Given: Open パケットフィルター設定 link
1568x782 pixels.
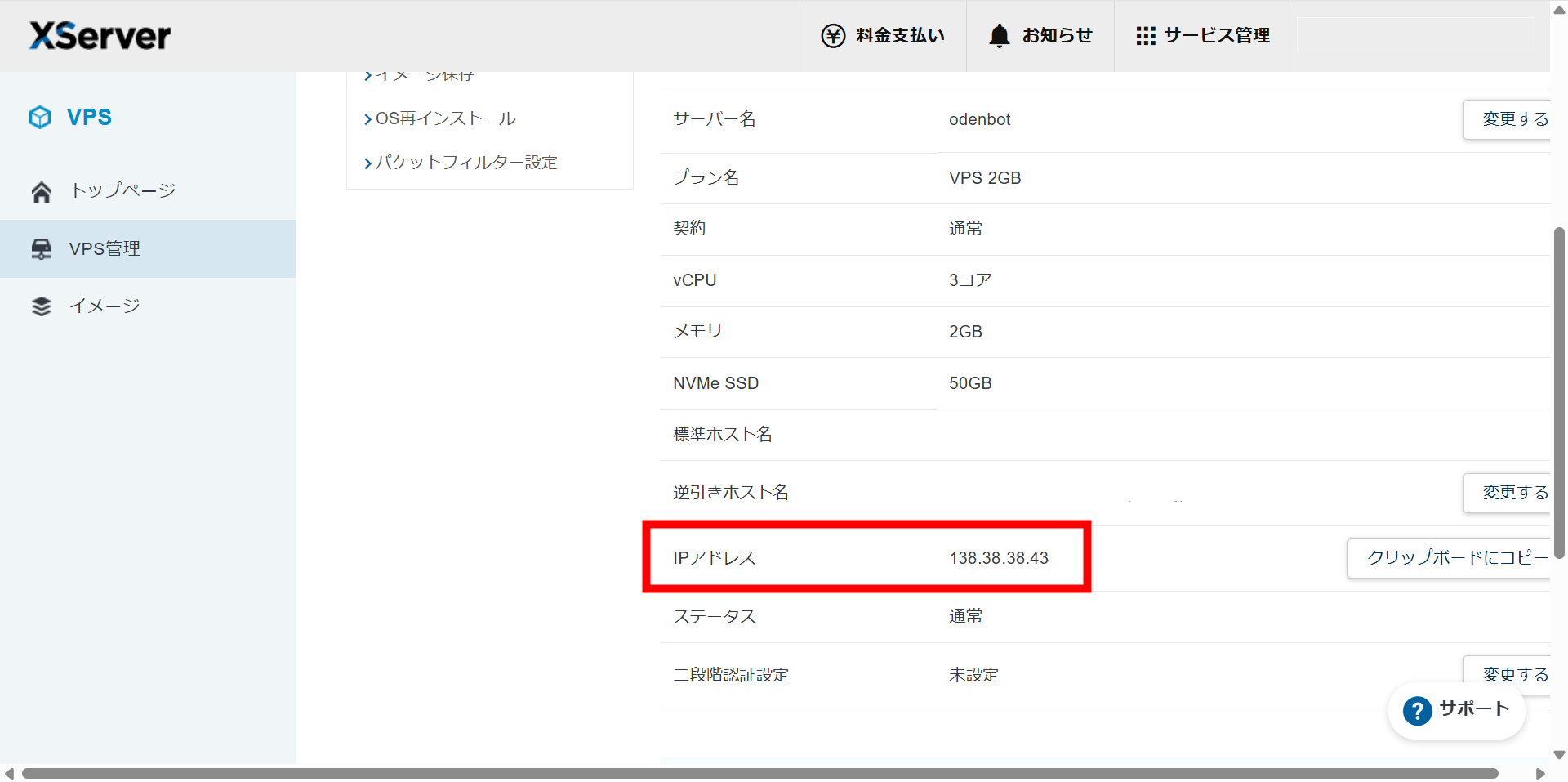Looking at the screenshot, I should click(465, 163).
